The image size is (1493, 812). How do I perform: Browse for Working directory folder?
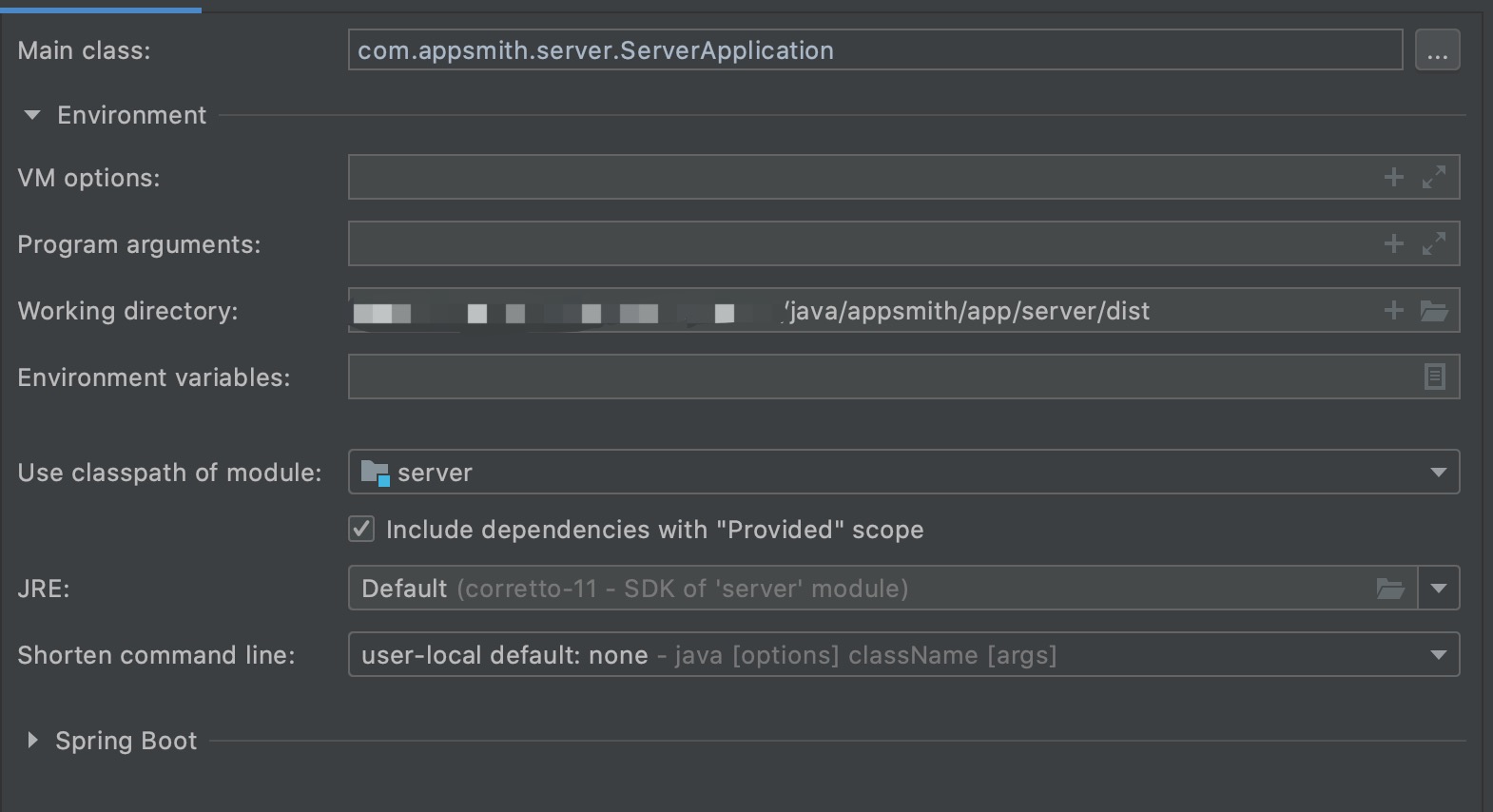tap(1434, 310)
